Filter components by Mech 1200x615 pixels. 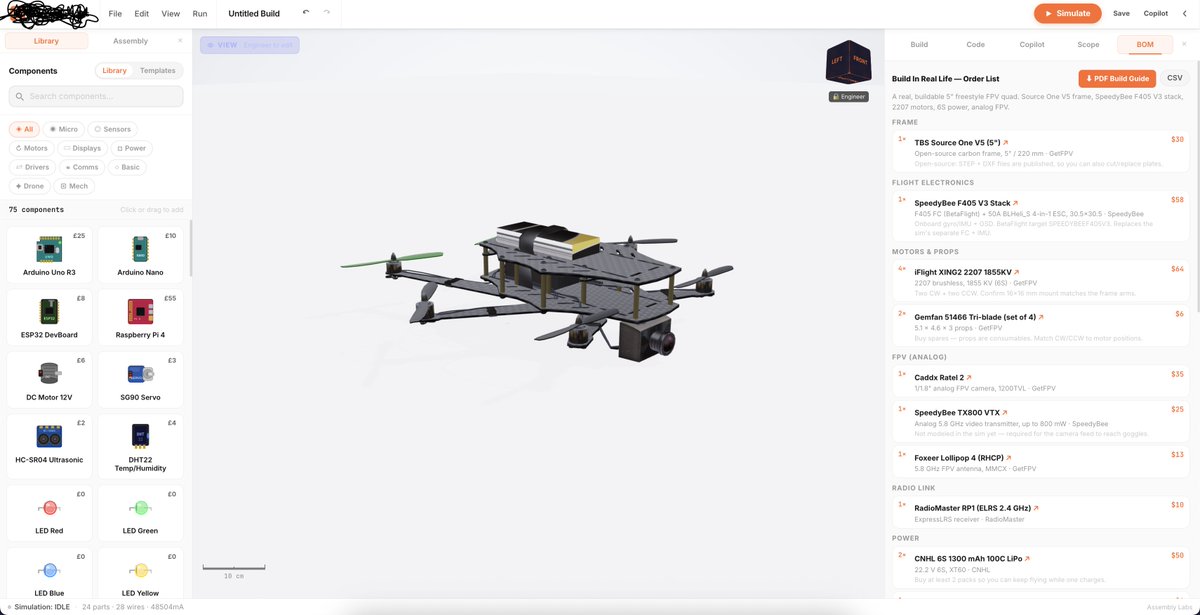pos(75,186)
